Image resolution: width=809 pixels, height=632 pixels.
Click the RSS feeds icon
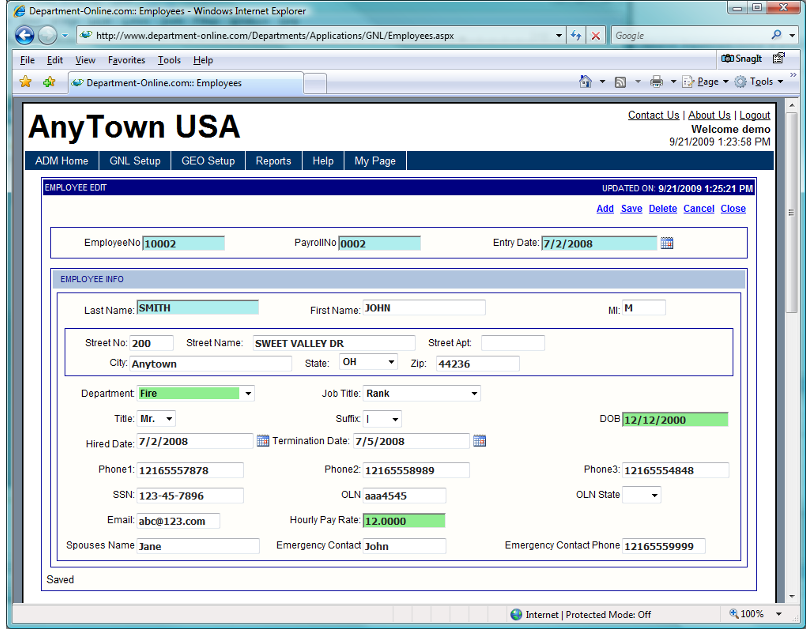point(620,82)
